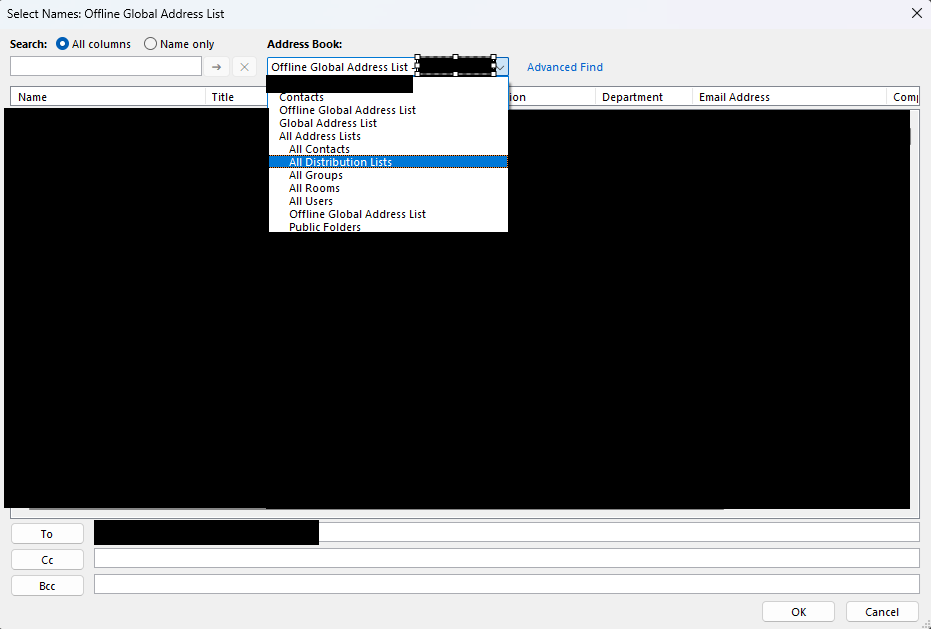The image size is (931, 629).
Task: Sort contacts by the "Email Address" column
Action: point(734,96)
